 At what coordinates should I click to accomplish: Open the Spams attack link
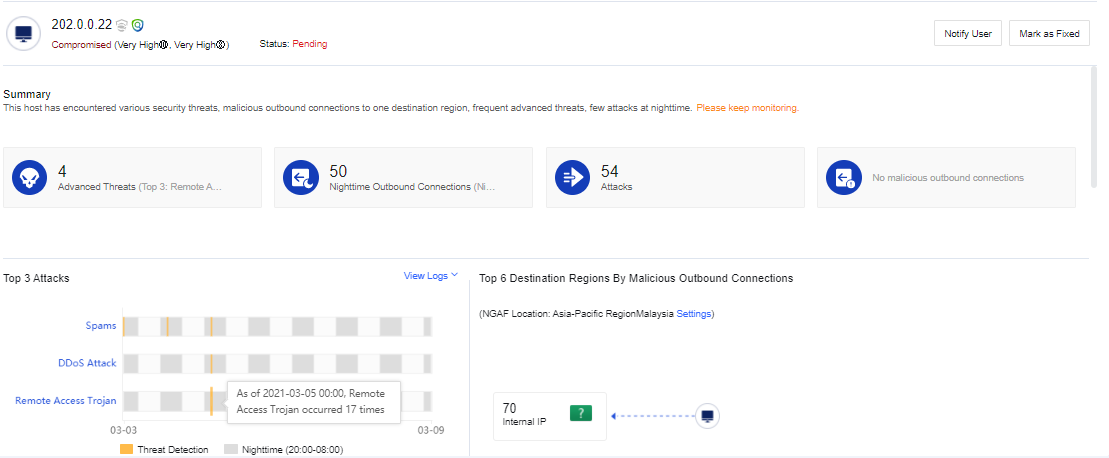[x=101, y=326]
